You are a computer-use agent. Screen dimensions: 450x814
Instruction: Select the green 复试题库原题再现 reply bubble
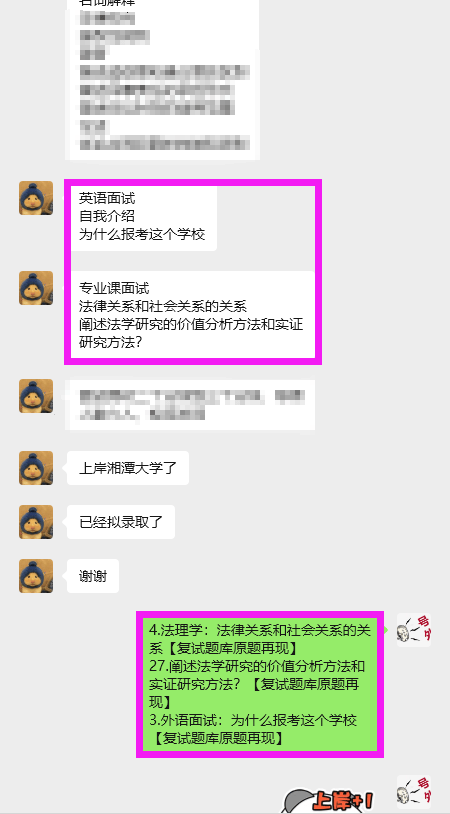click(260, 684)
